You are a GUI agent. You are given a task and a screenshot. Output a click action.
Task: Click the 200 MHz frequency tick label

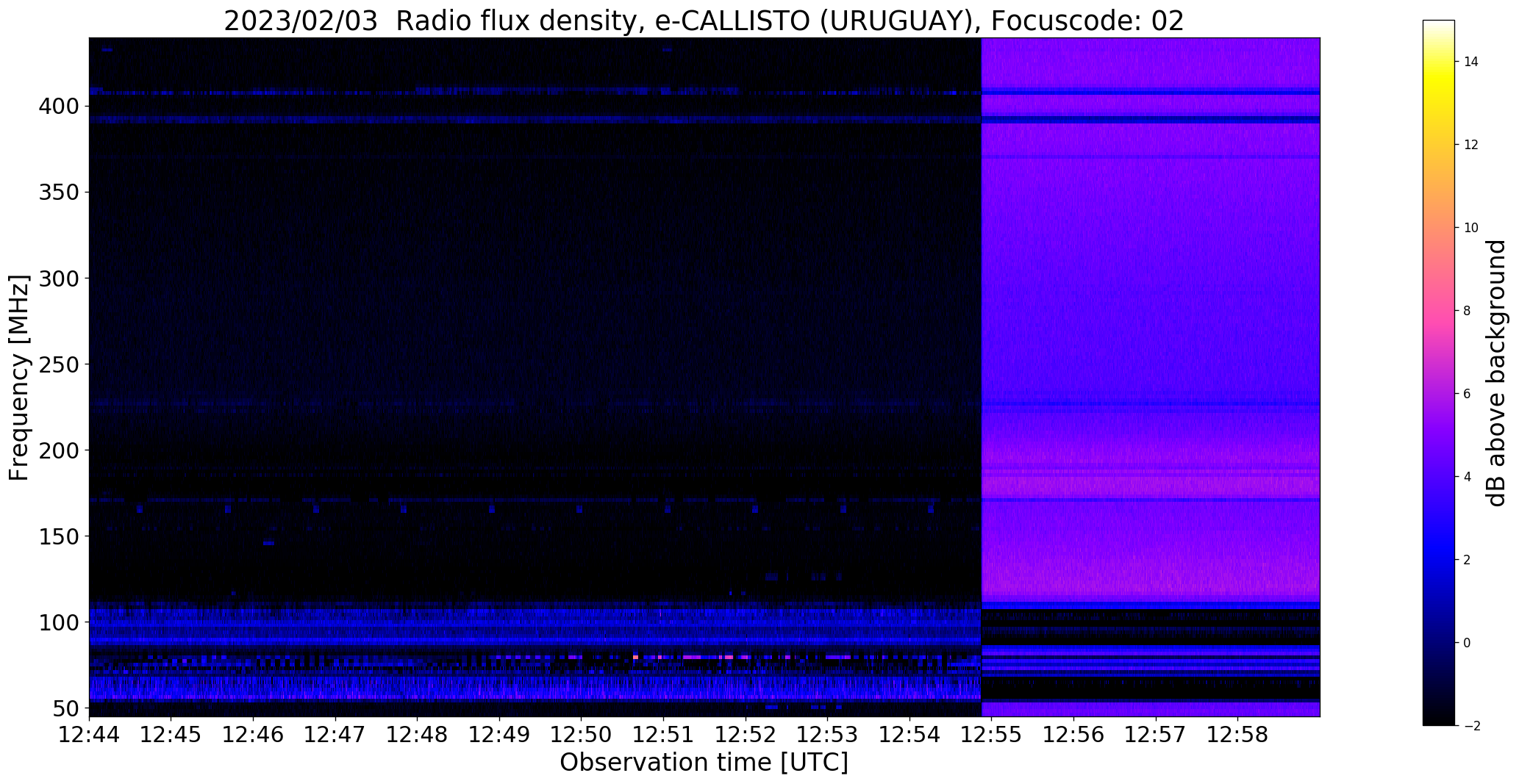point(59,450)
